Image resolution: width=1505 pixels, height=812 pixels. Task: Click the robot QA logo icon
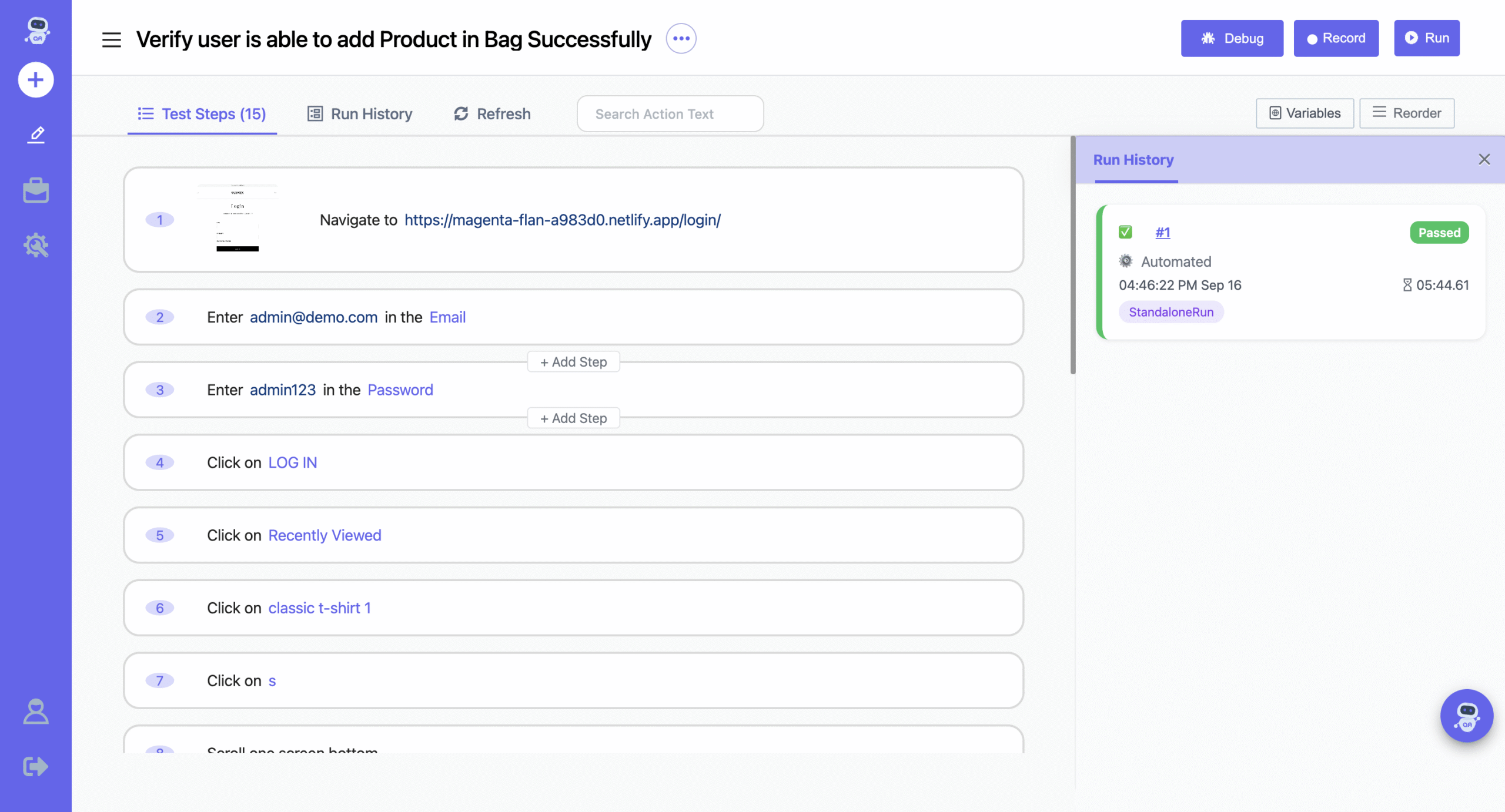coord(36,31)
